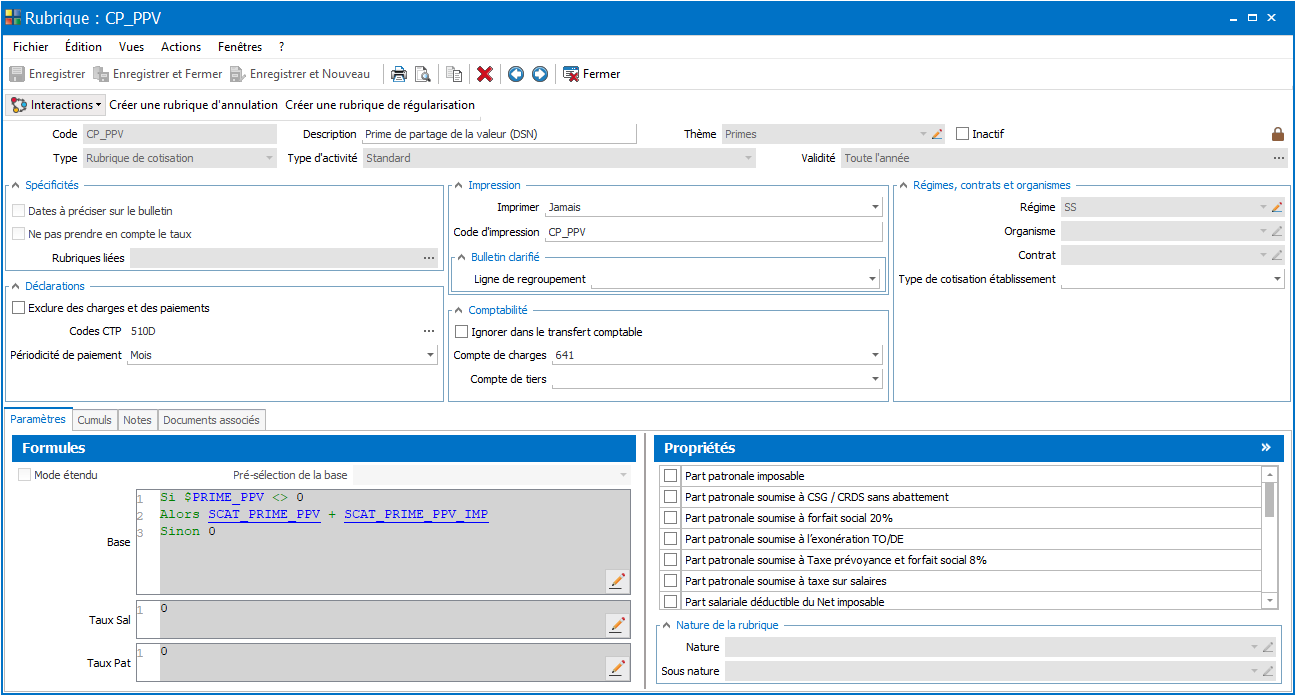Viewport: 1296px width, 696px height.
Task: Click the properties list scrollbar thumb
Action: point(1270,499)
